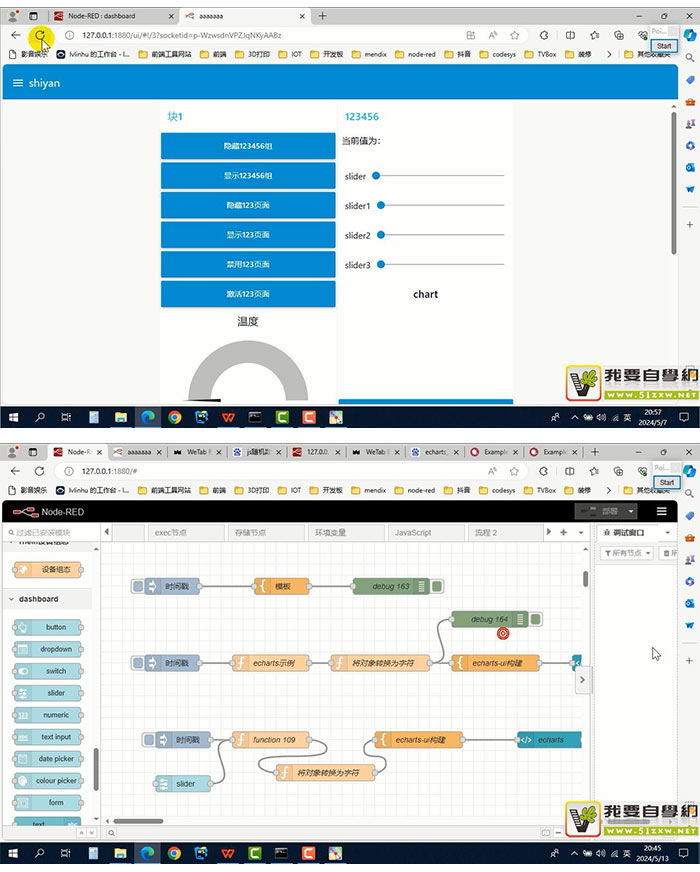Click the slider2 track in the dashboard
This screenshot has height=872, width=700.
441,235
